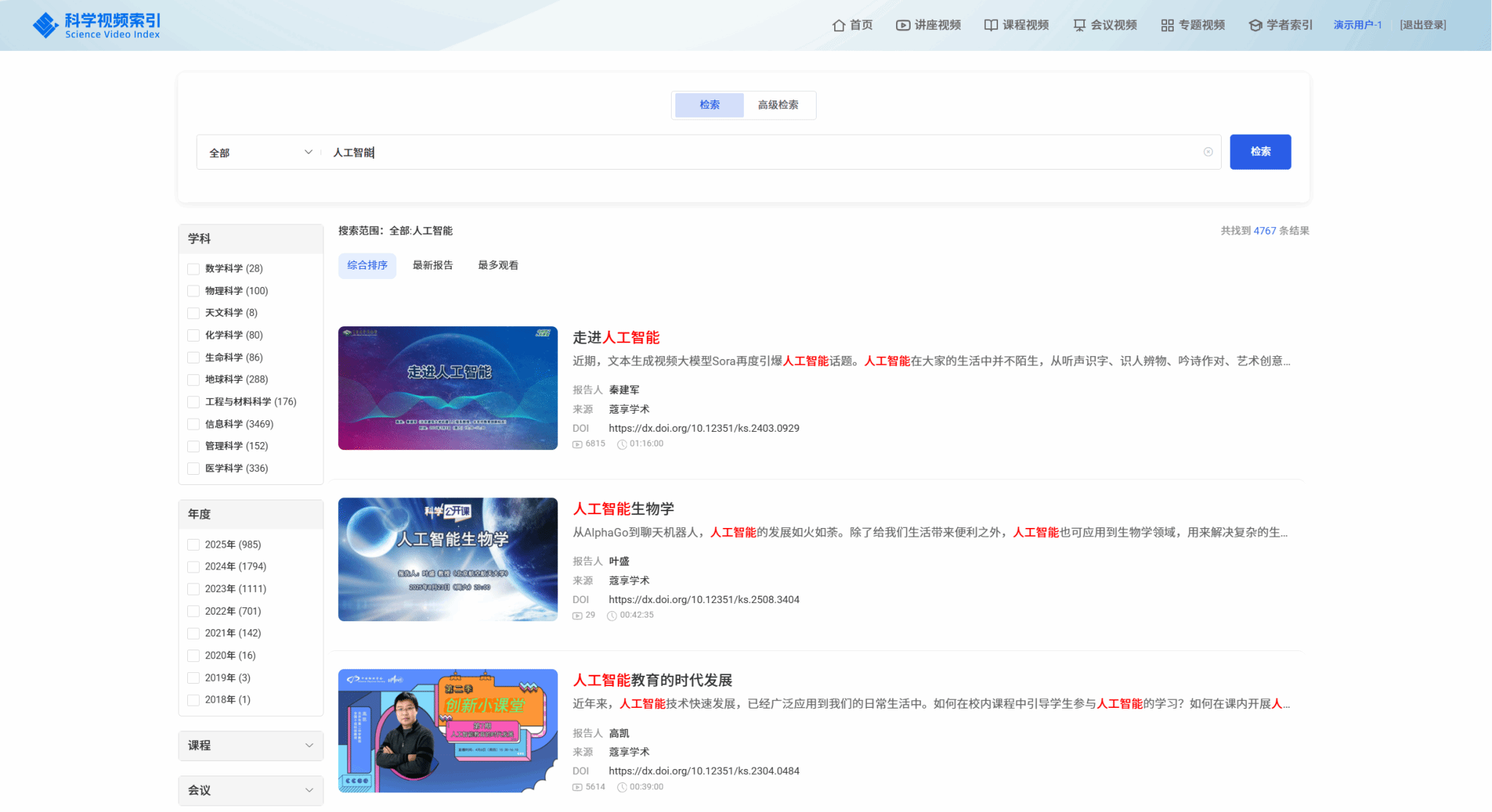The height and width of the screenshot is (812, 1492).
Task: Sort results by 最新报告
Action: [x=433, y=265]
